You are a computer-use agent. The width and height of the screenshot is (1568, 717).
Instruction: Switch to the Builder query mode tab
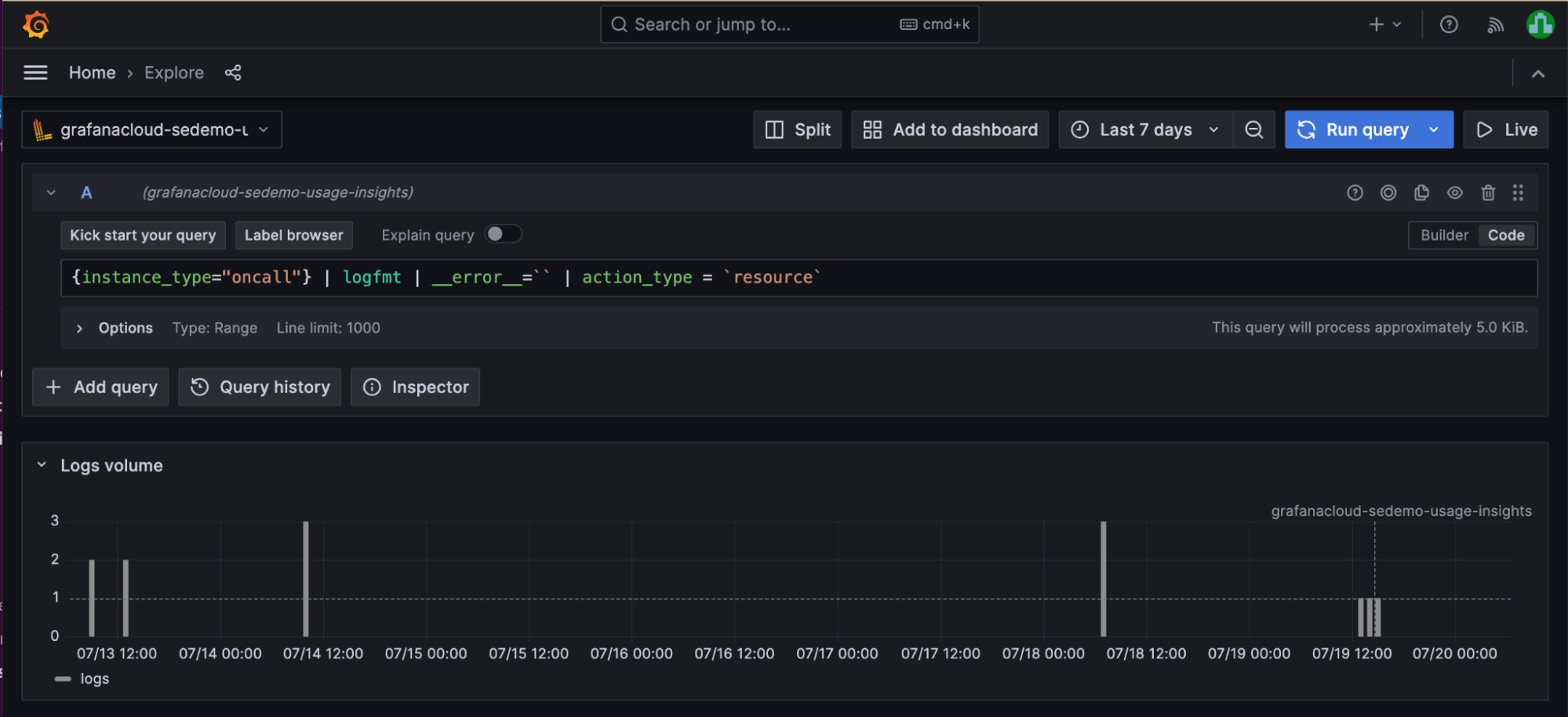[1443, 235]
